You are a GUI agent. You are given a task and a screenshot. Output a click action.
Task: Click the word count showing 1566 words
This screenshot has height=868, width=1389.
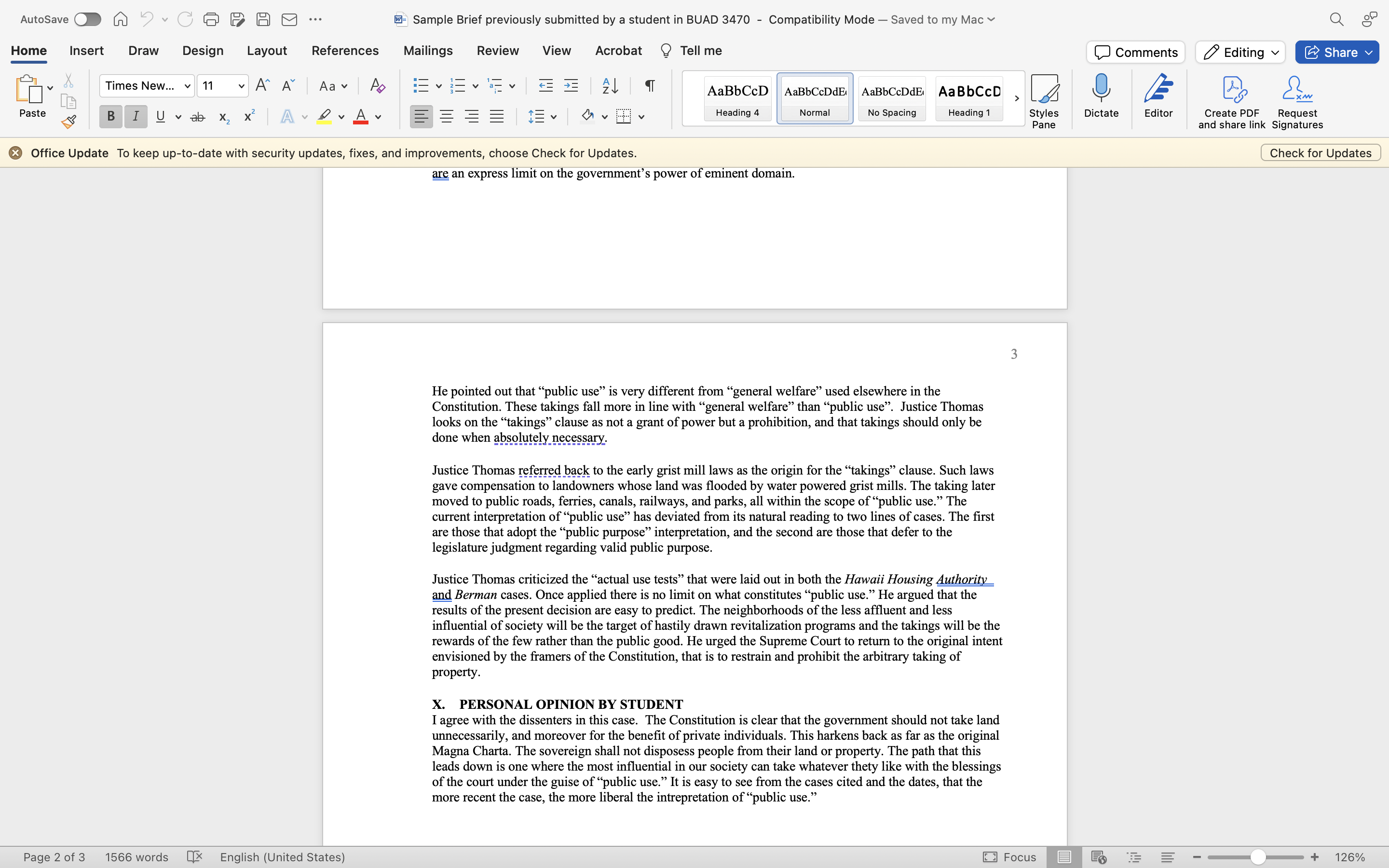coord(136,856)
